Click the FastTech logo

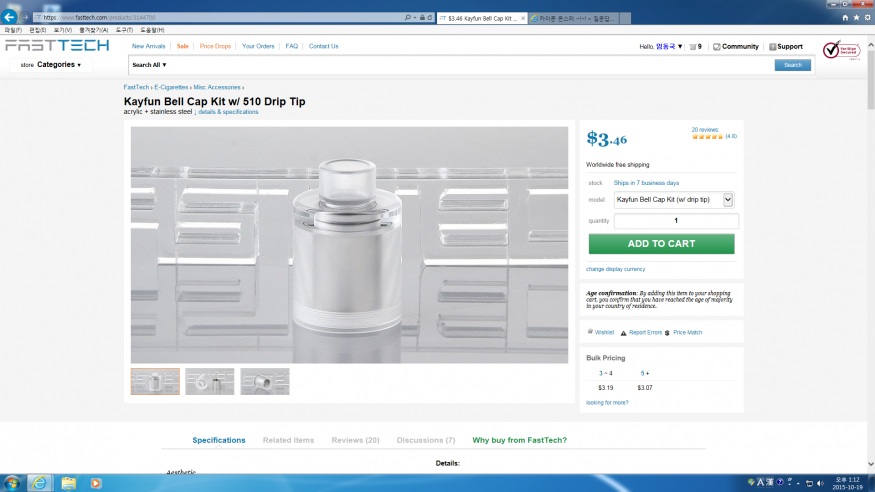click(57, 45)
